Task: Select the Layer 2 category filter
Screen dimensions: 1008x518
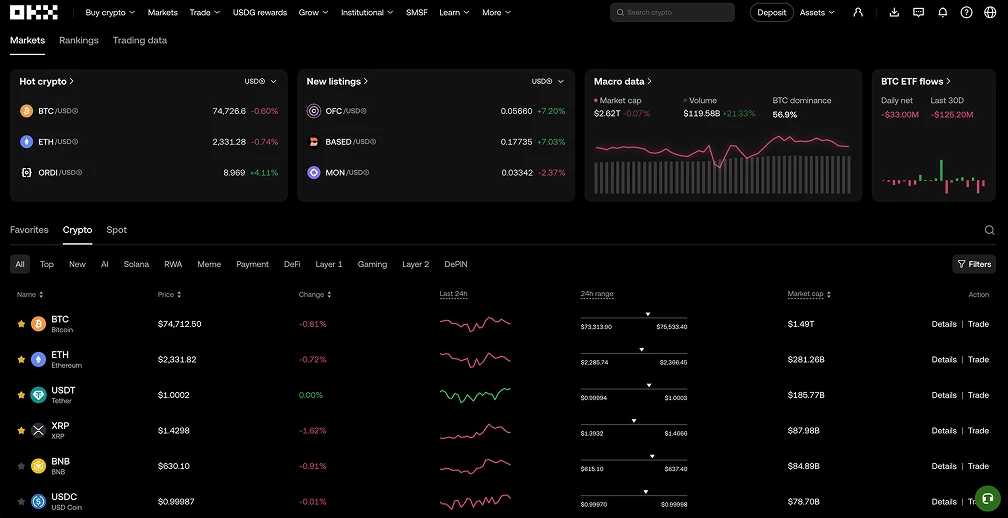Action: tap(415, 264)
